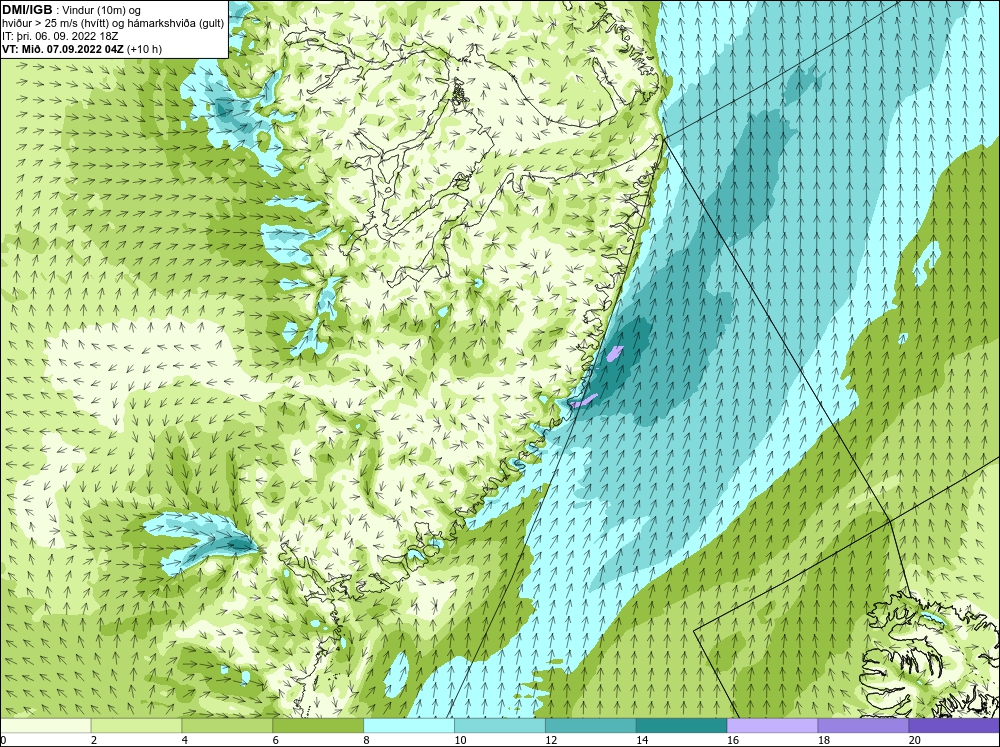Click the legend scale label "8"
Screen dimensions: 1000x747
click(x=367, y=740)
